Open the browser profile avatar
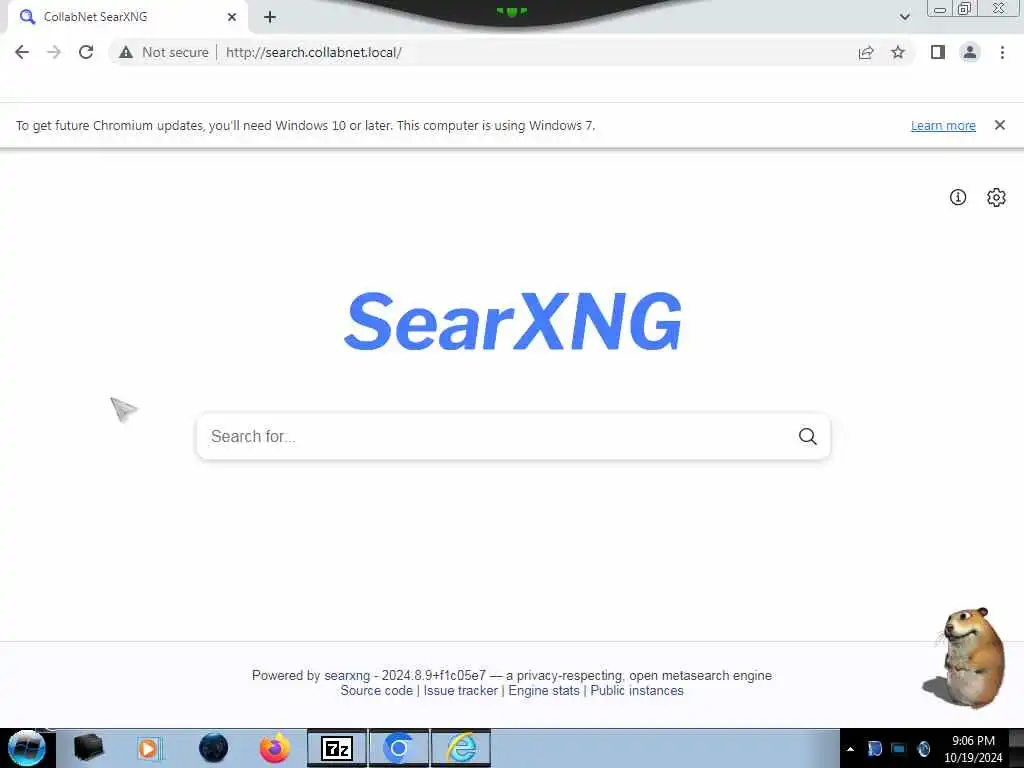The height and width of the screenshot is (768, 1024). pyautogui.click(x=970, y=52)
